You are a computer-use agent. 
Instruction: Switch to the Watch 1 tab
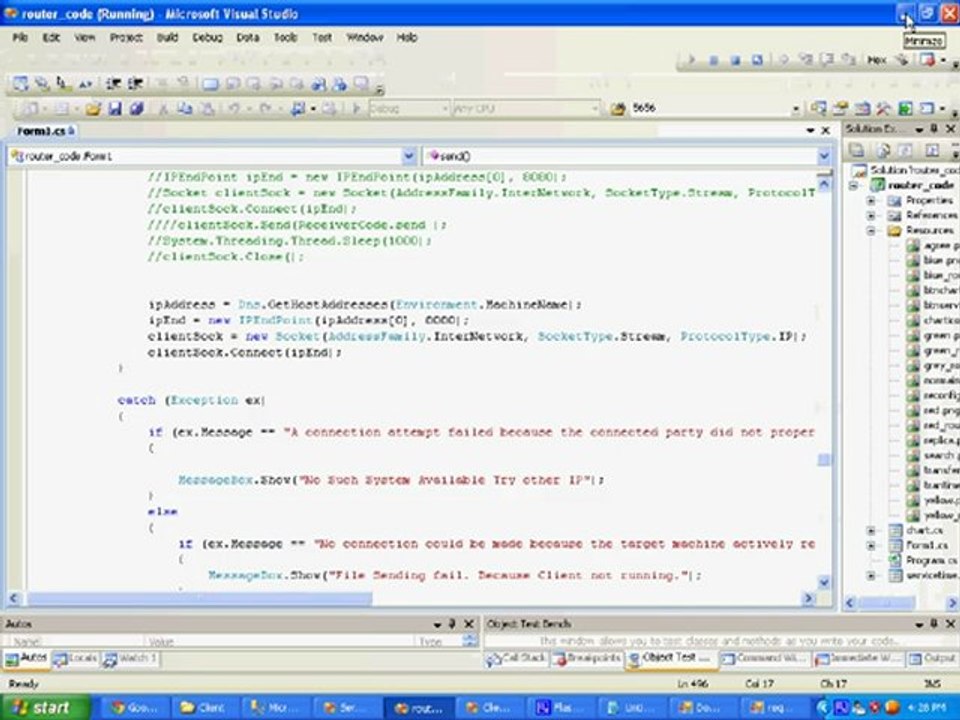[x=130, y=658]
